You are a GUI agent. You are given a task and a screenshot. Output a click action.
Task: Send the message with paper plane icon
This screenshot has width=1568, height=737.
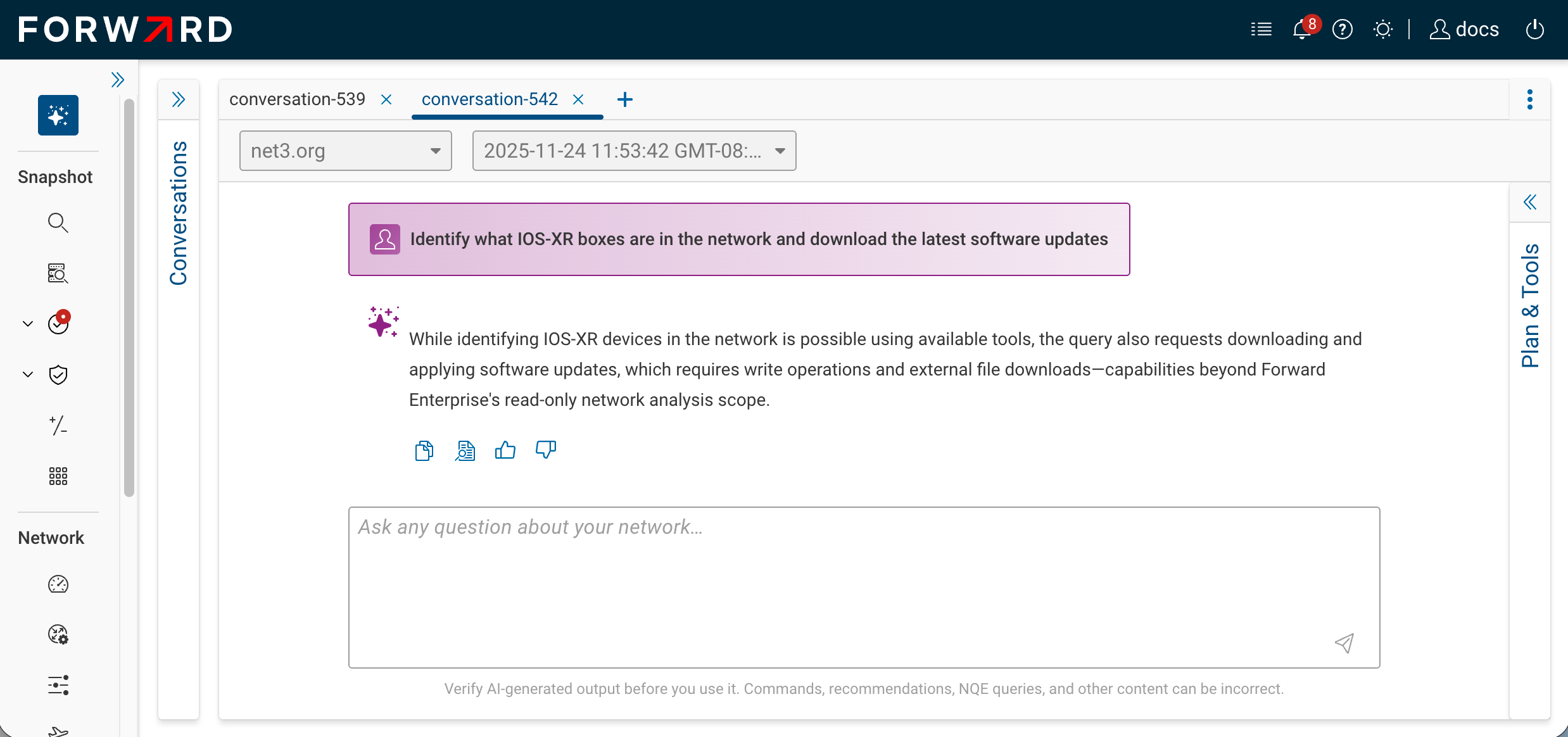1344,643
